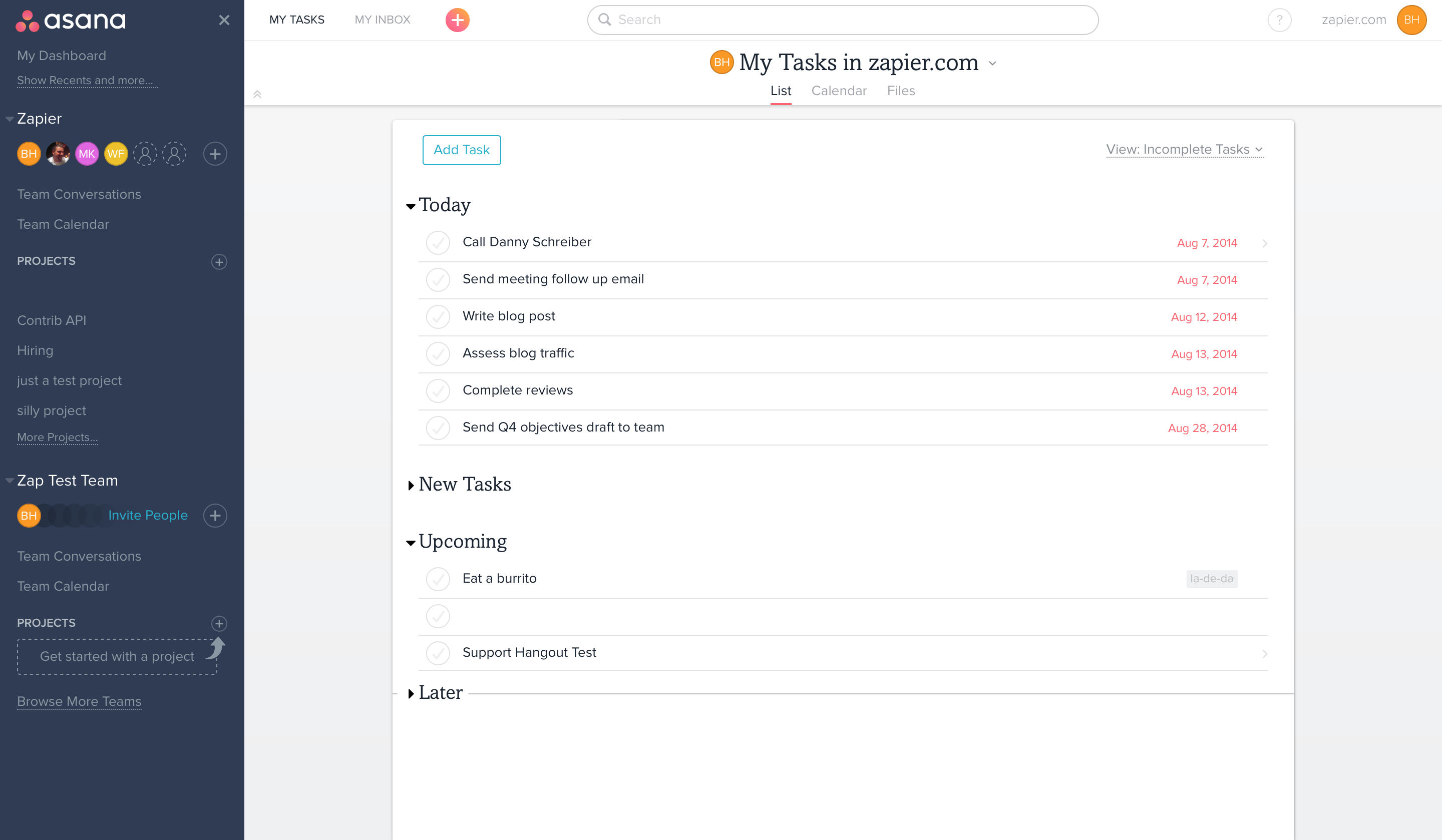The image size is (1442, 840).
Task: Click the double-chevron collapse header icon
Action: [257, 95]
